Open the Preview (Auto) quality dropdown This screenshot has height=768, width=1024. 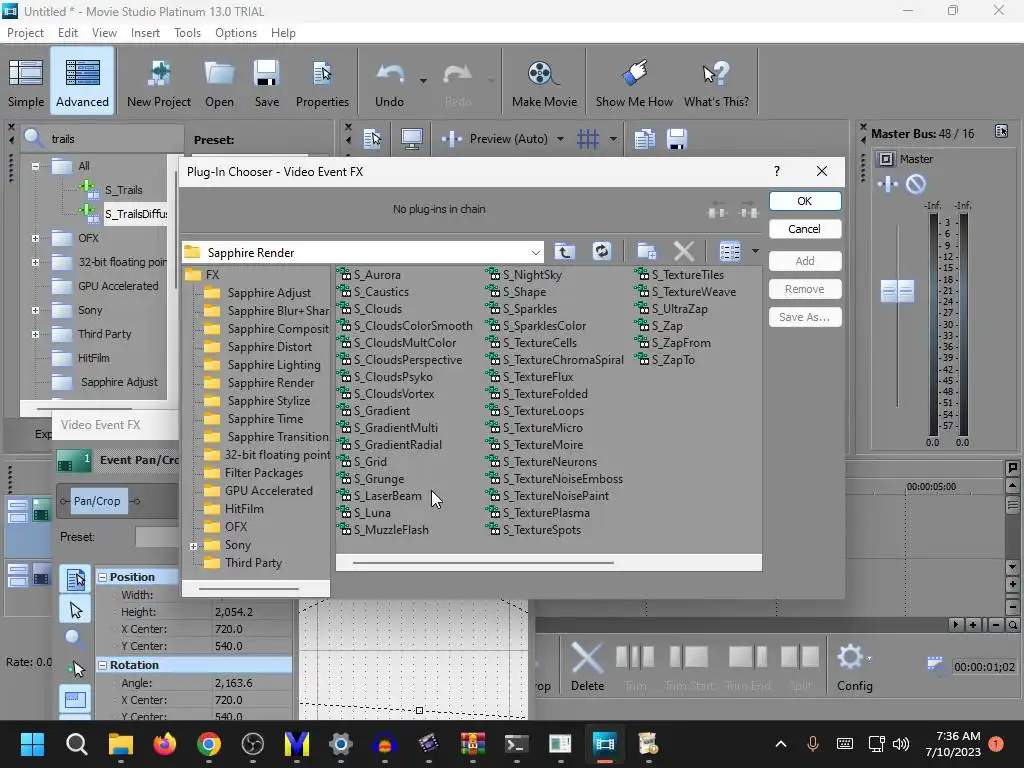560,138
